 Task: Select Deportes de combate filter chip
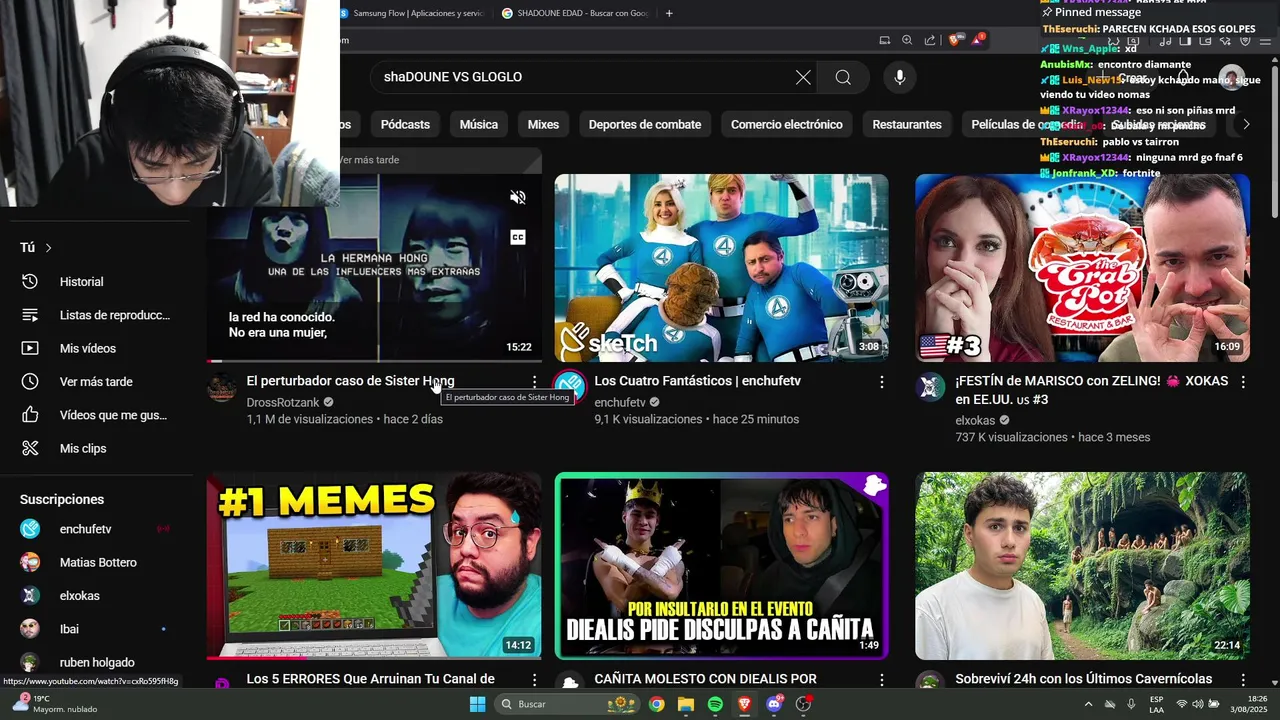[645, 125]
